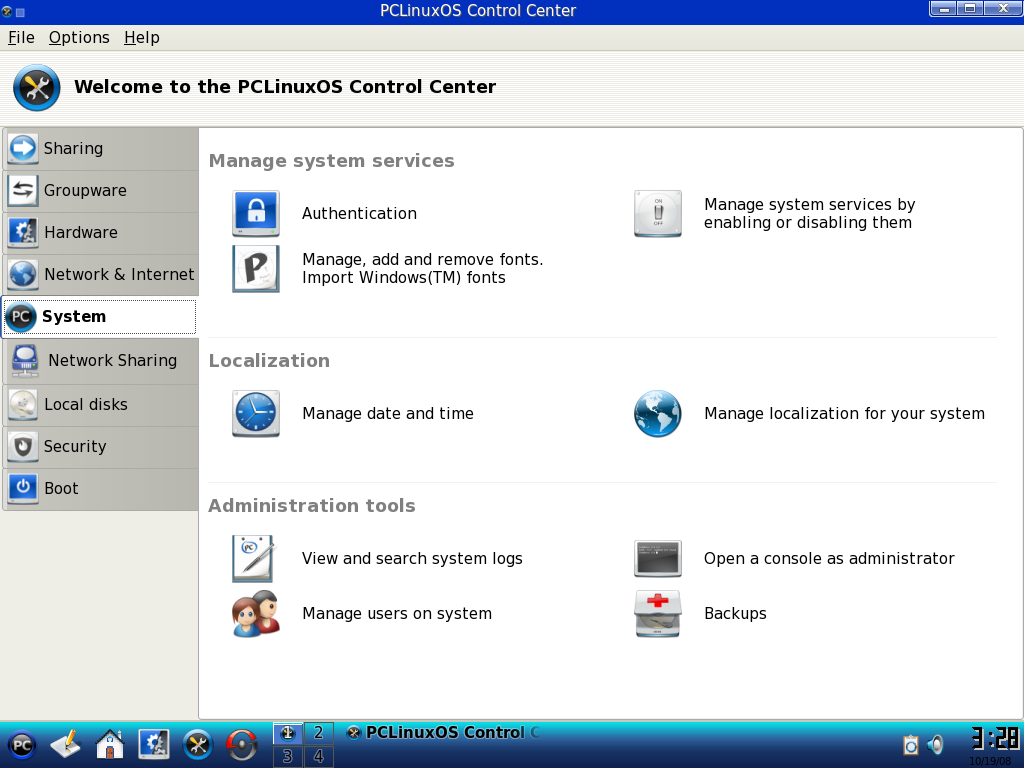Click the fonts manager 'P' icon
Screen dimensions: 1024x768
[x=256, y=268]
